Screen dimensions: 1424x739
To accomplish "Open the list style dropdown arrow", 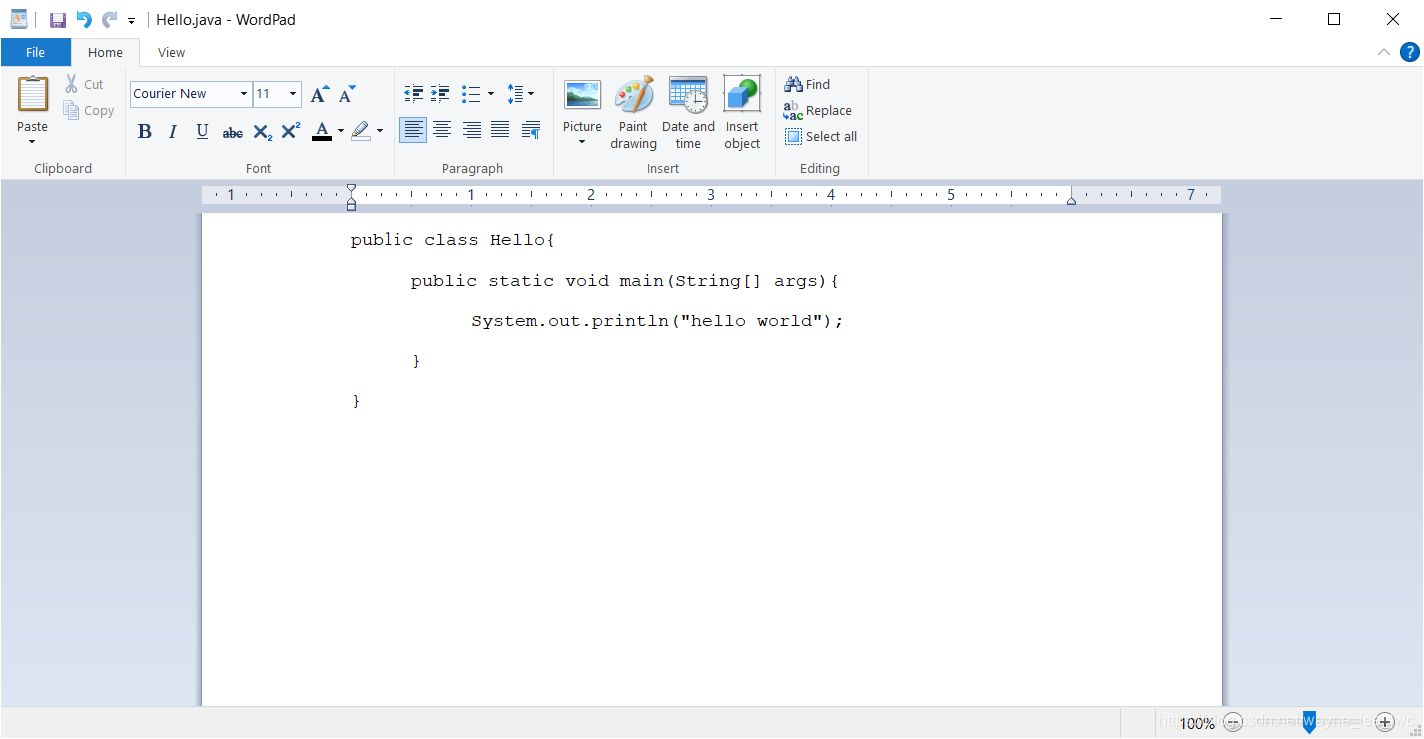I will (x=491, y=94).
